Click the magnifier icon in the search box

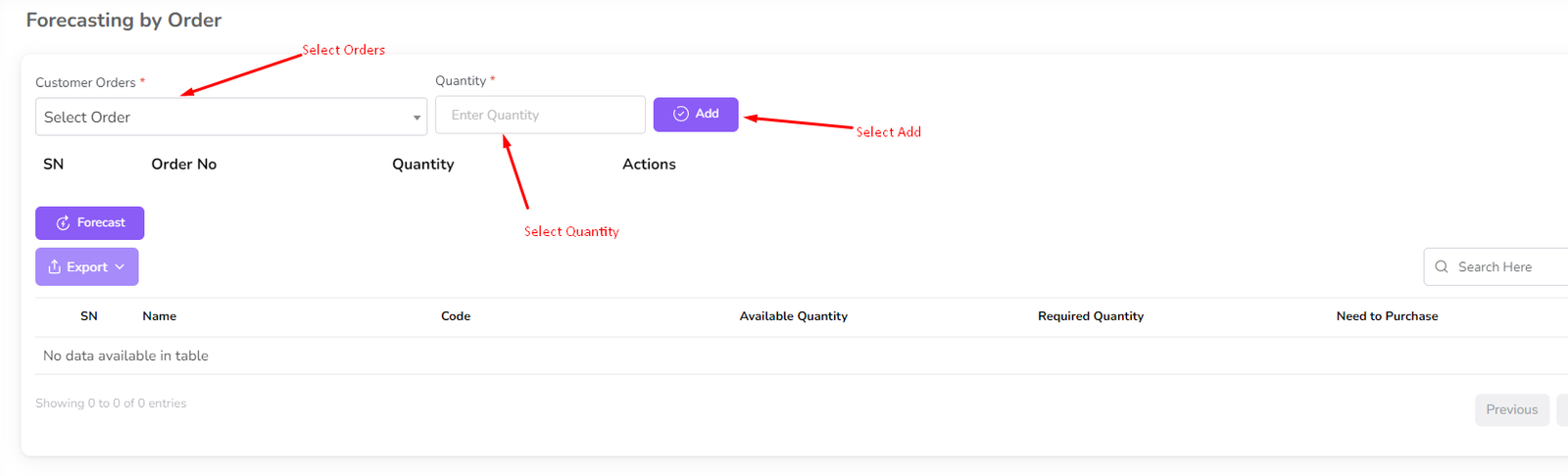click(1442, 266)
